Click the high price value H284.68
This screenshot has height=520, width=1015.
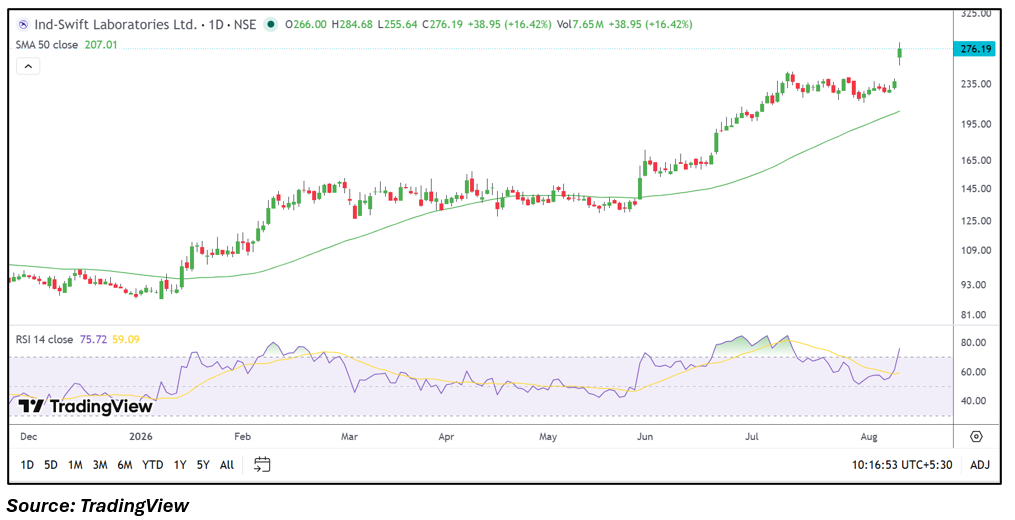pyautogui.click(x=352, y=25)
